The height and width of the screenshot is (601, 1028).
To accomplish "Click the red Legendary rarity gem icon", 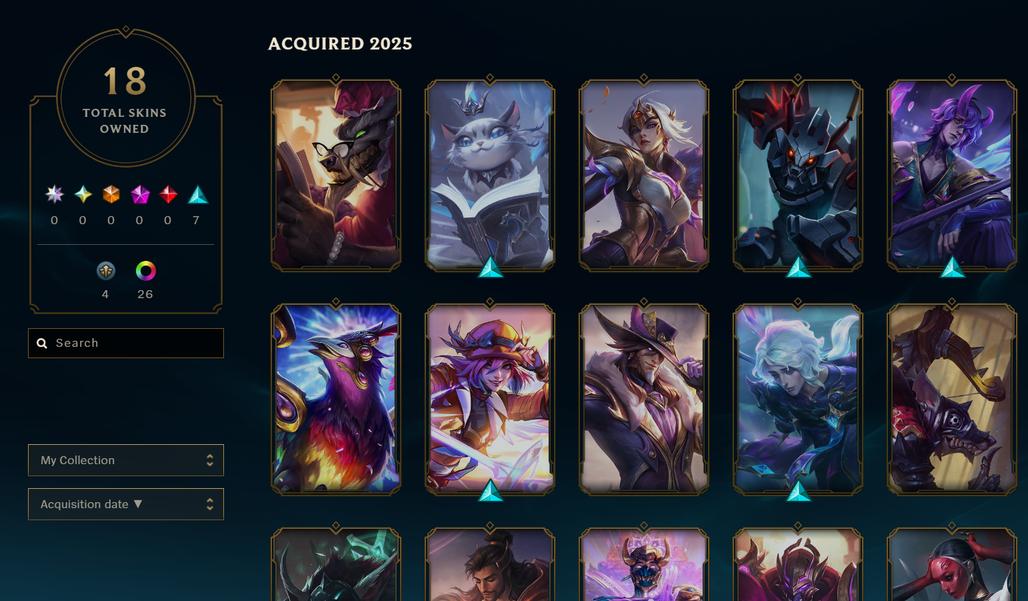I will [168, 194].
